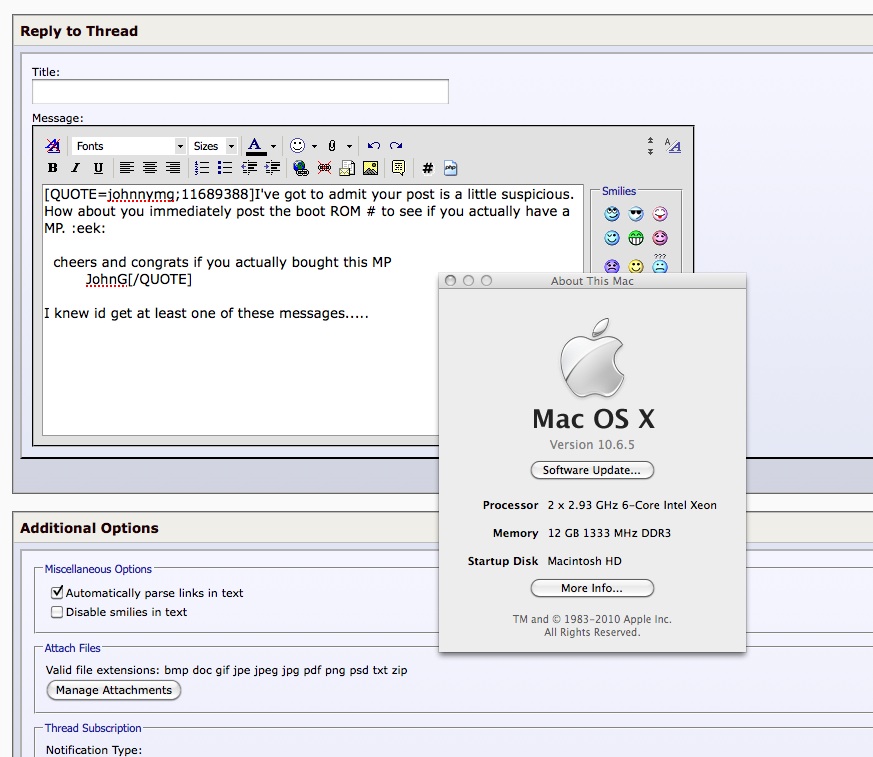Insert an ordered numbered list

[202, 168]
